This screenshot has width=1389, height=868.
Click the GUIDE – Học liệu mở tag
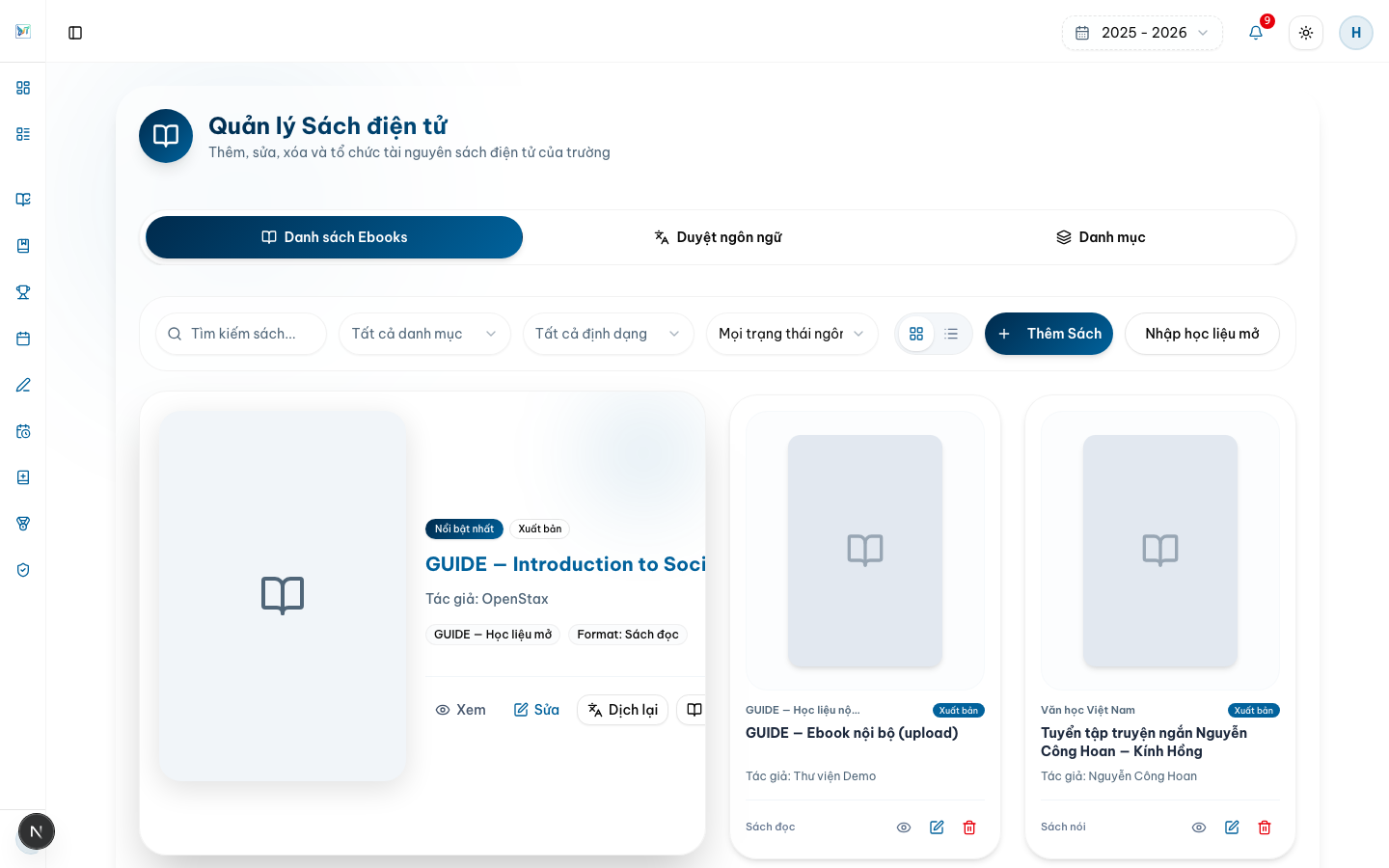click(x=493, y=635)
